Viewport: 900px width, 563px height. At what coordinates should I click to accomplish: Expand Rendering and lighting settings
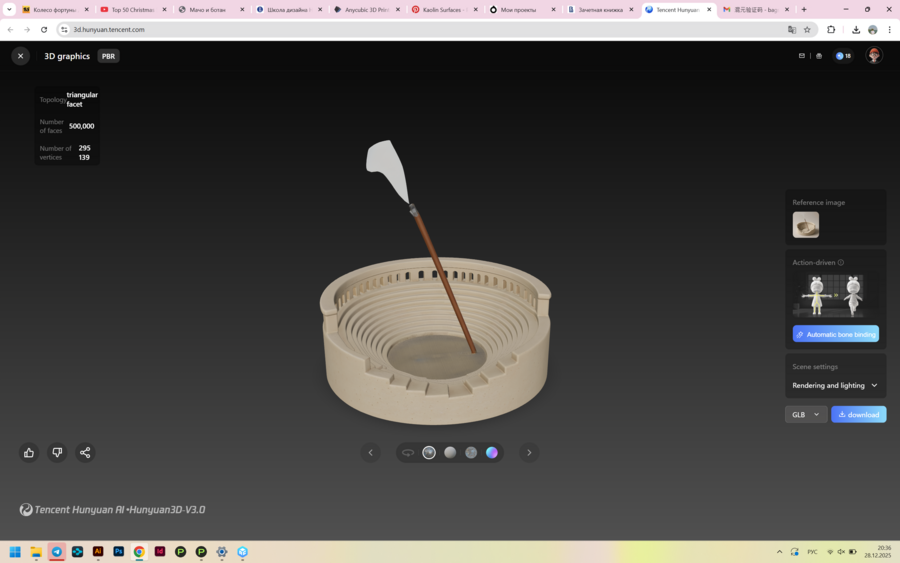click(x=835, y=385)
